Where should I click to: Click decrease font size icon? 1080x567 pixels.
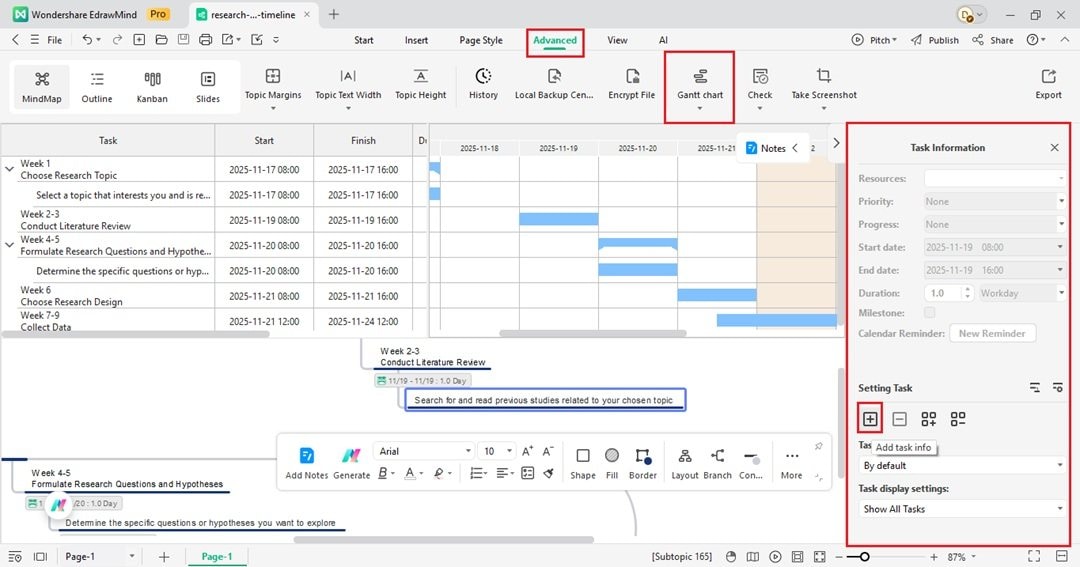tap(548, 451)
